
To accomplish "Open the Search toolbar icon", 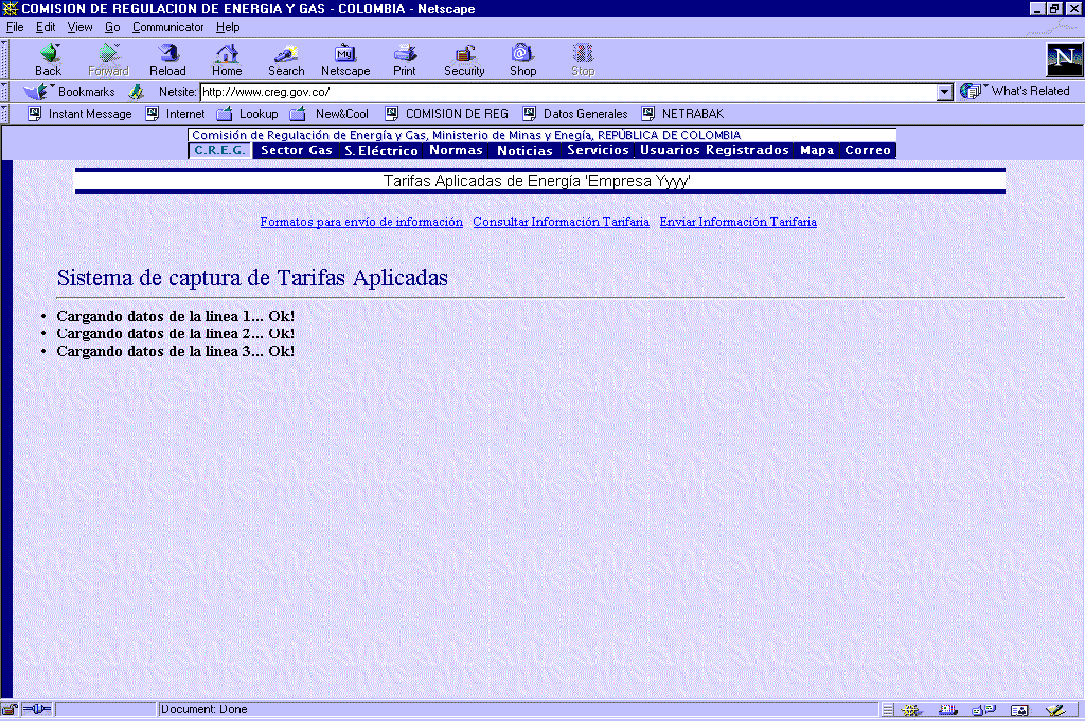I will pyautogui.click(x=286, y=58).
